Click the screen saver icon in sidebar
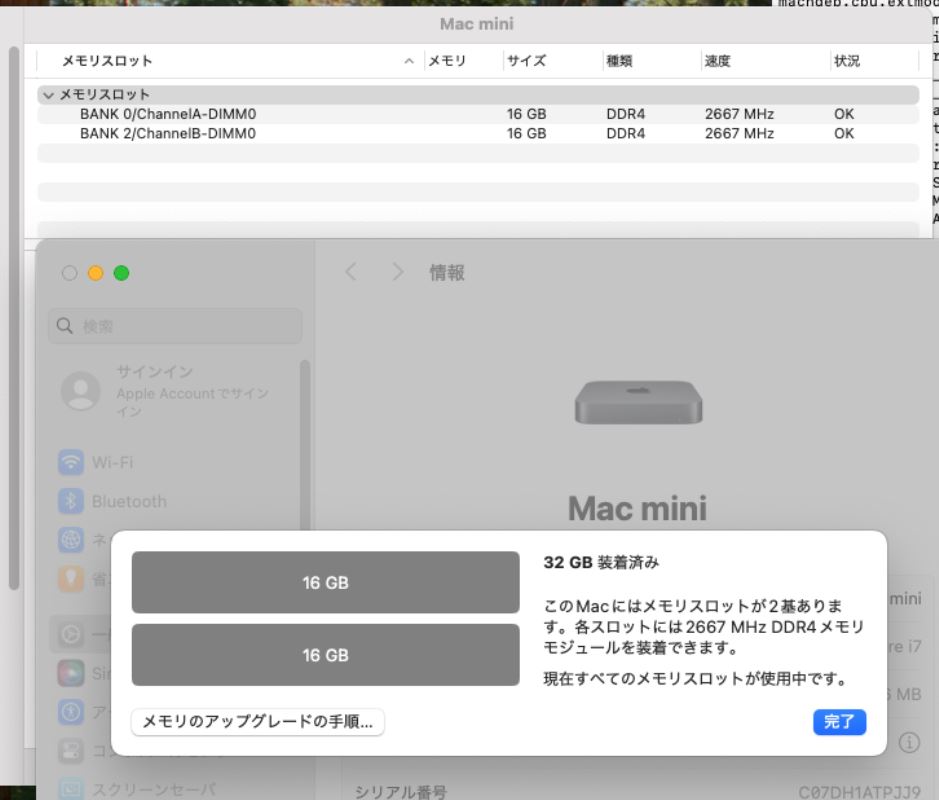Image resolution: width=939 pixels, height=800 pixels. pos(71,789)
